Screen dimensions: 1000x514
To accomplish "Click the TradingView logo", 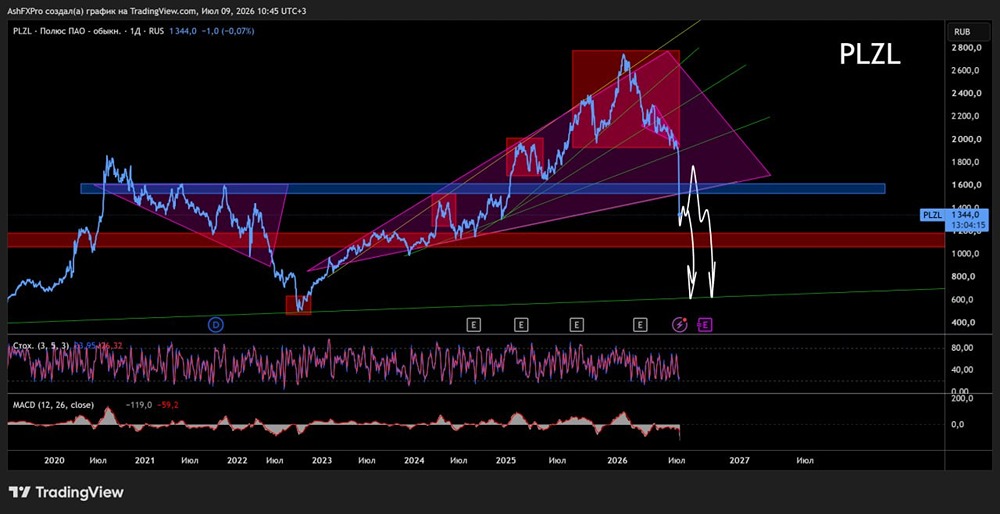I will point(66,492).
